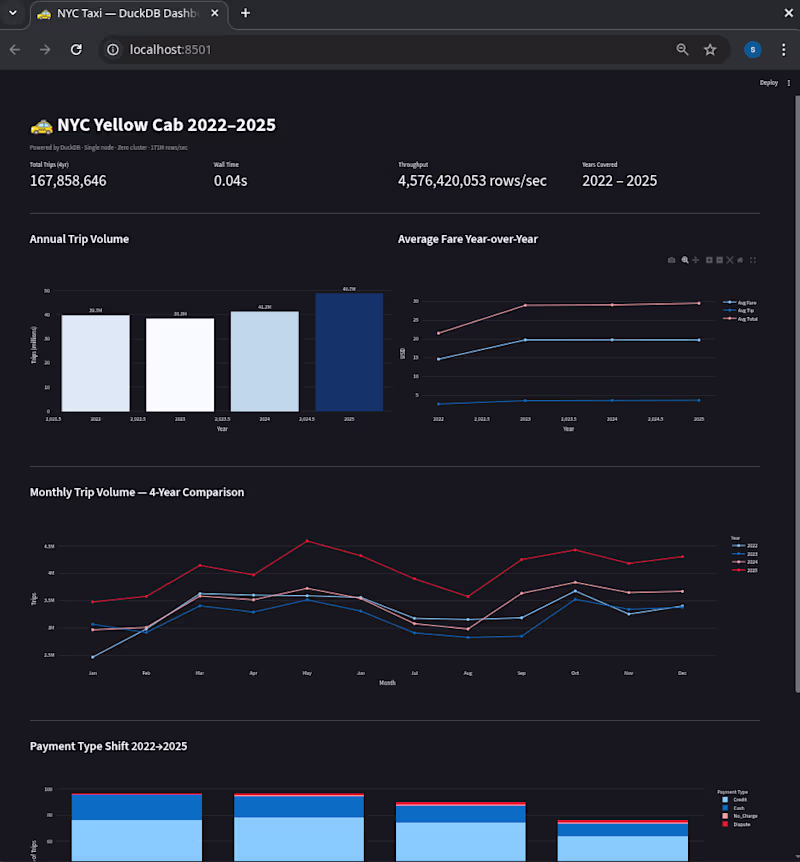
Task: Switch to NYC Taxi DuckDB Dashboard tab
Action: point(129,13)
